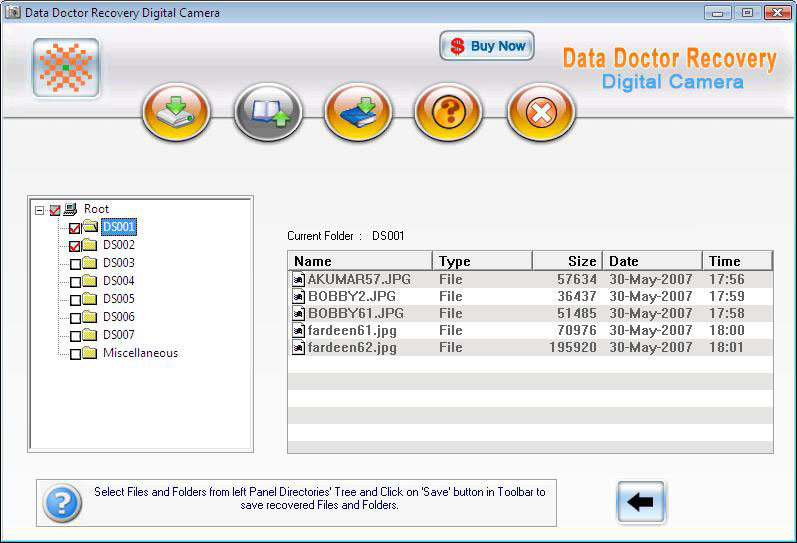The width and height of the screenshot is (797, 543).
Task: Click the size value 195920
Action: 573,348
